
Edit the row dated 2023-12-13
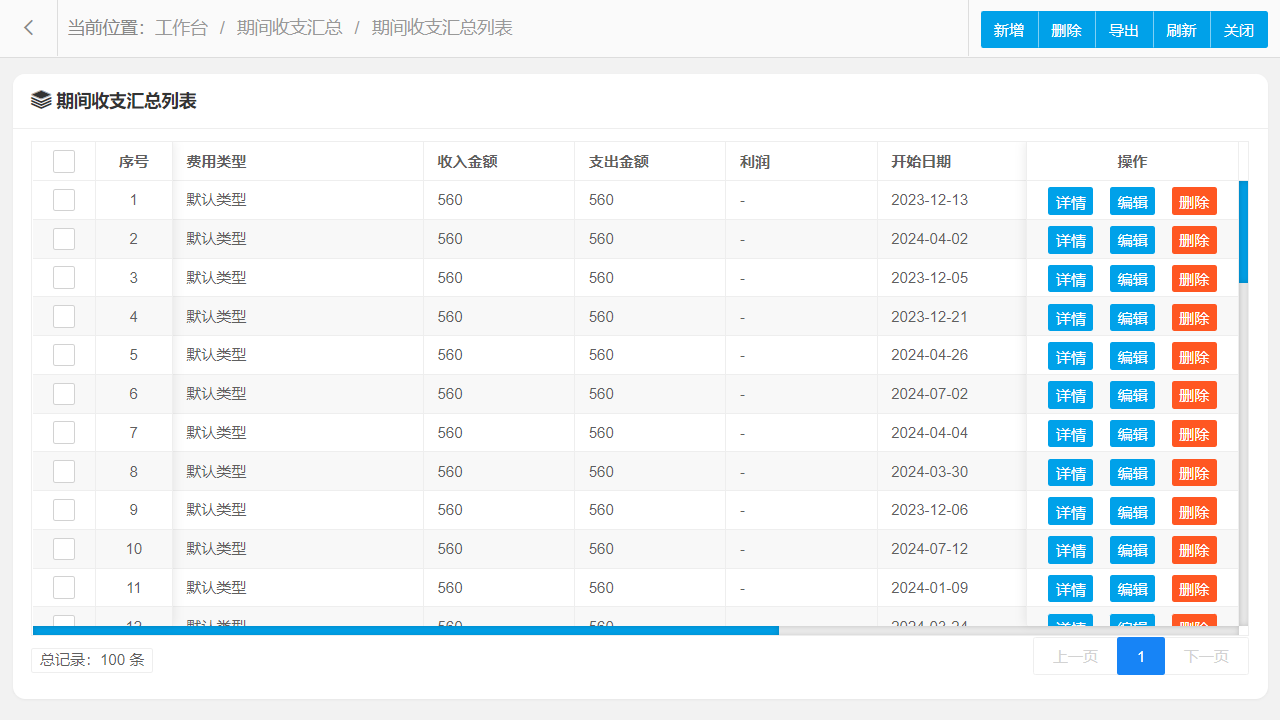tap(1132, 201)
